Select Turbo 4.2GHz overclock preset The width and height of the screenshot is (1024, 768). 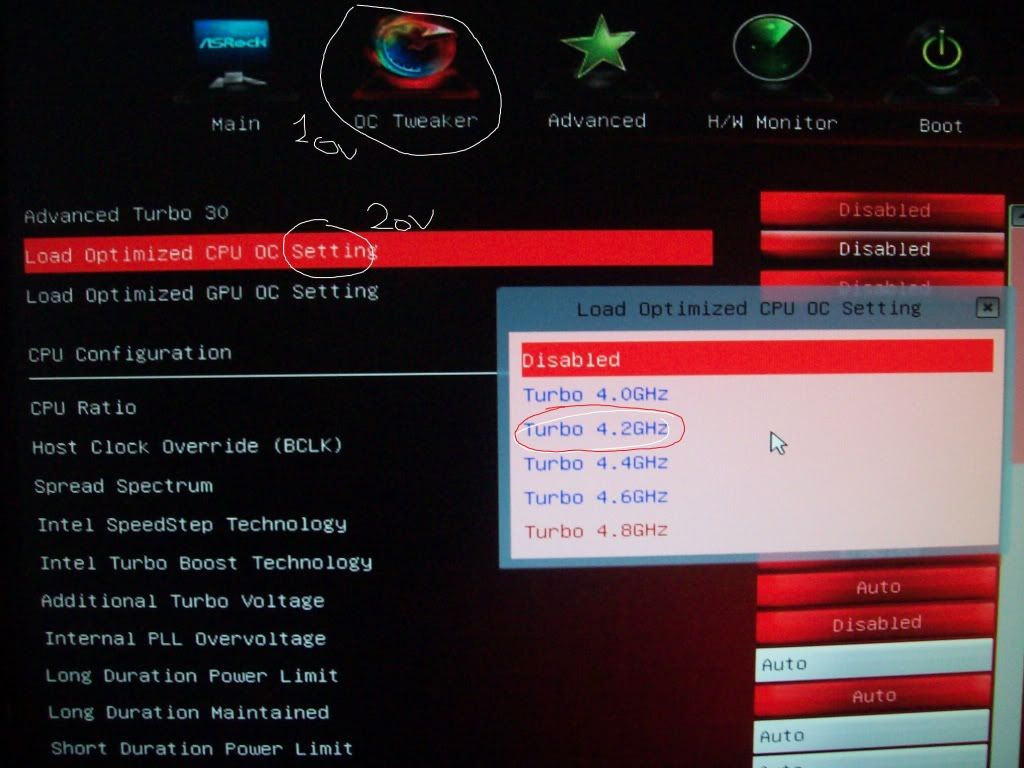(x=596, y=429)
